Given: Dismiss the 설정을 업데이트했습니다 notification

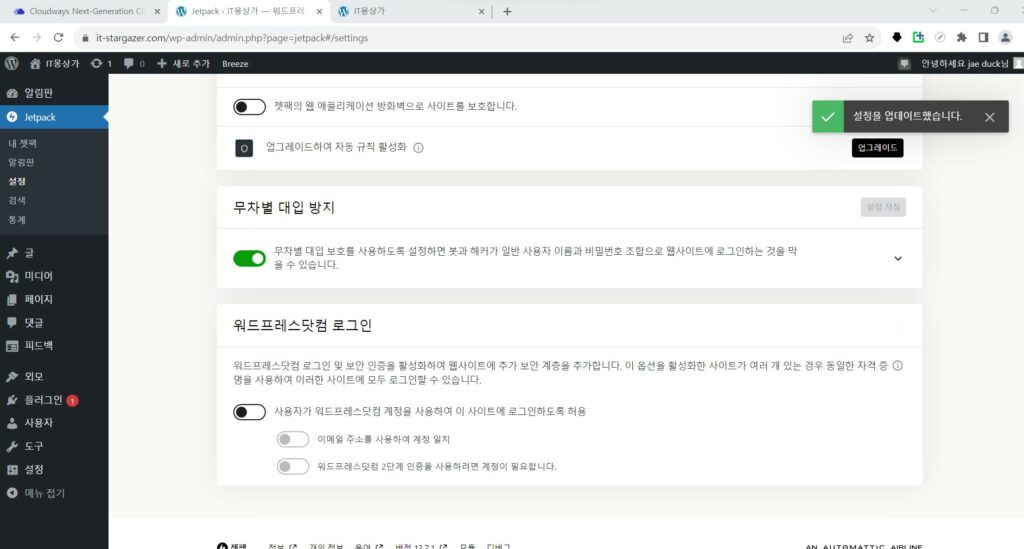Looking at the screenshot, I should (989, 117).
